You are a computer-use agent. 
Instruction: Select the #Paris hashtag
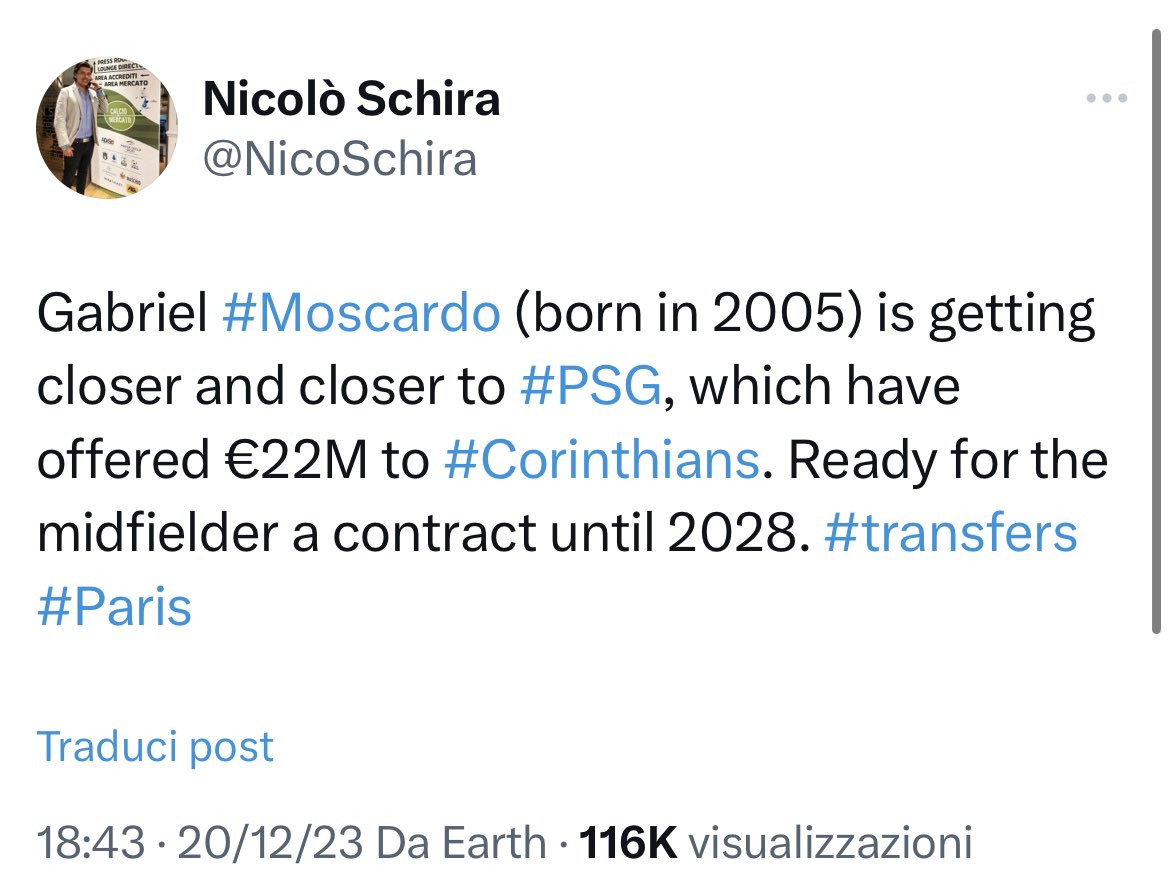(114, 607)
